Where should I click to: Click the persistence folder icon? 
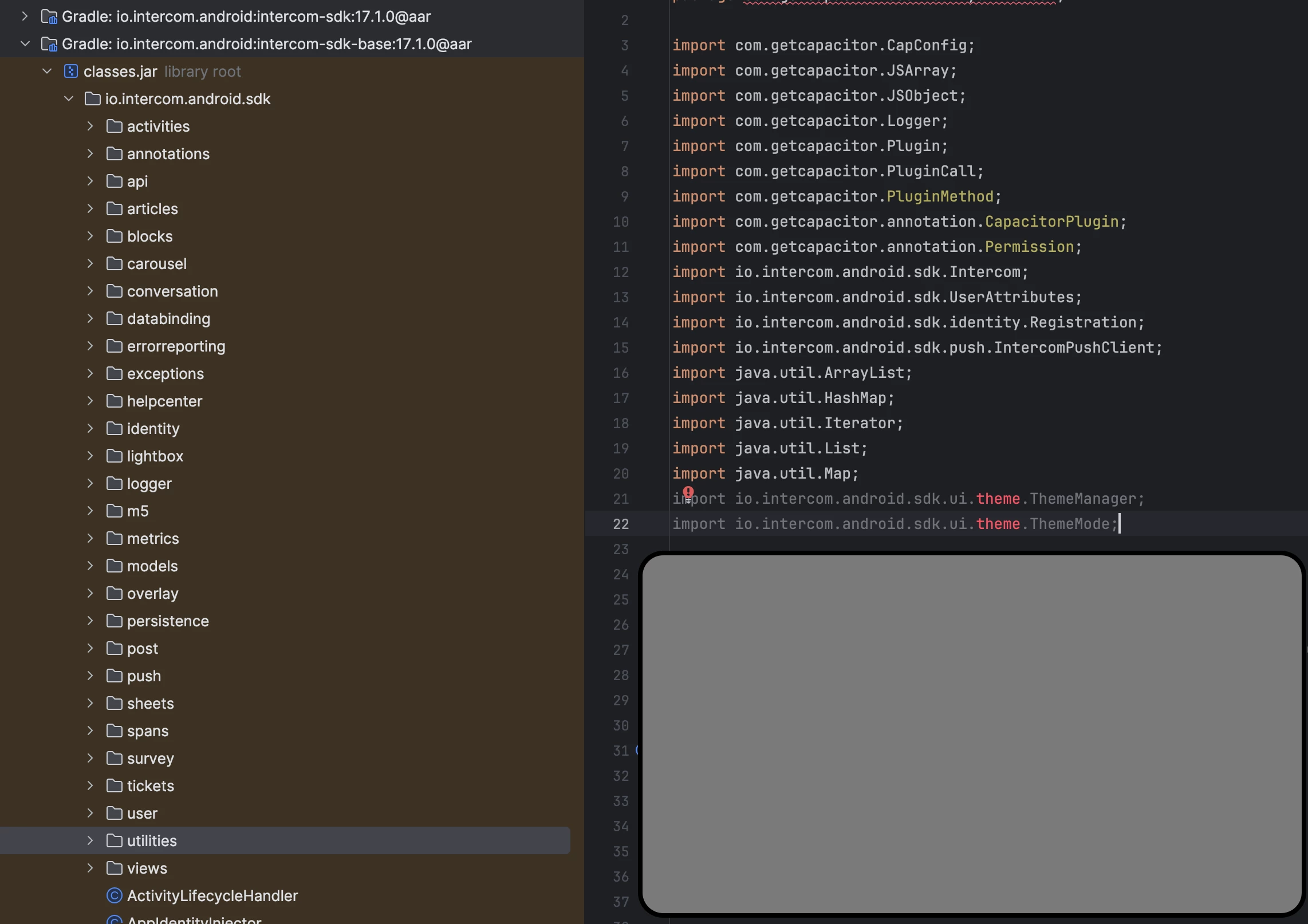[x=115, y=621]
